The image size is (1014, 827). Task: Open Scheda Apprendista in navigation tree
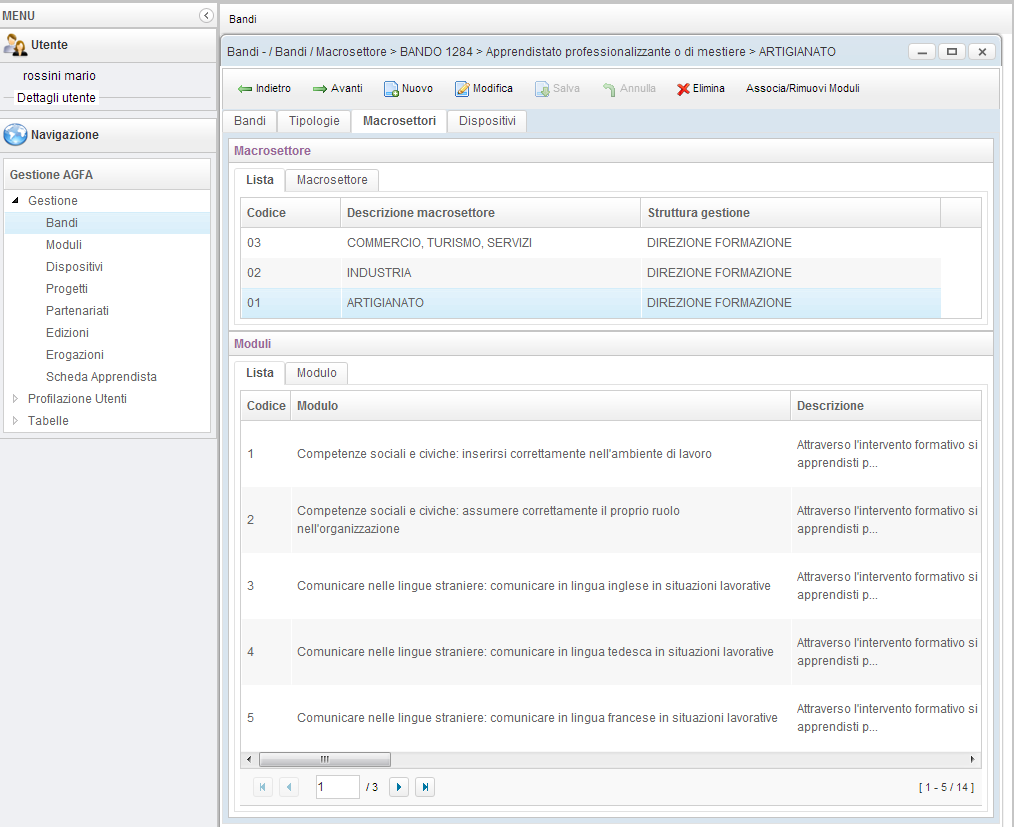[x=101, y=377]
